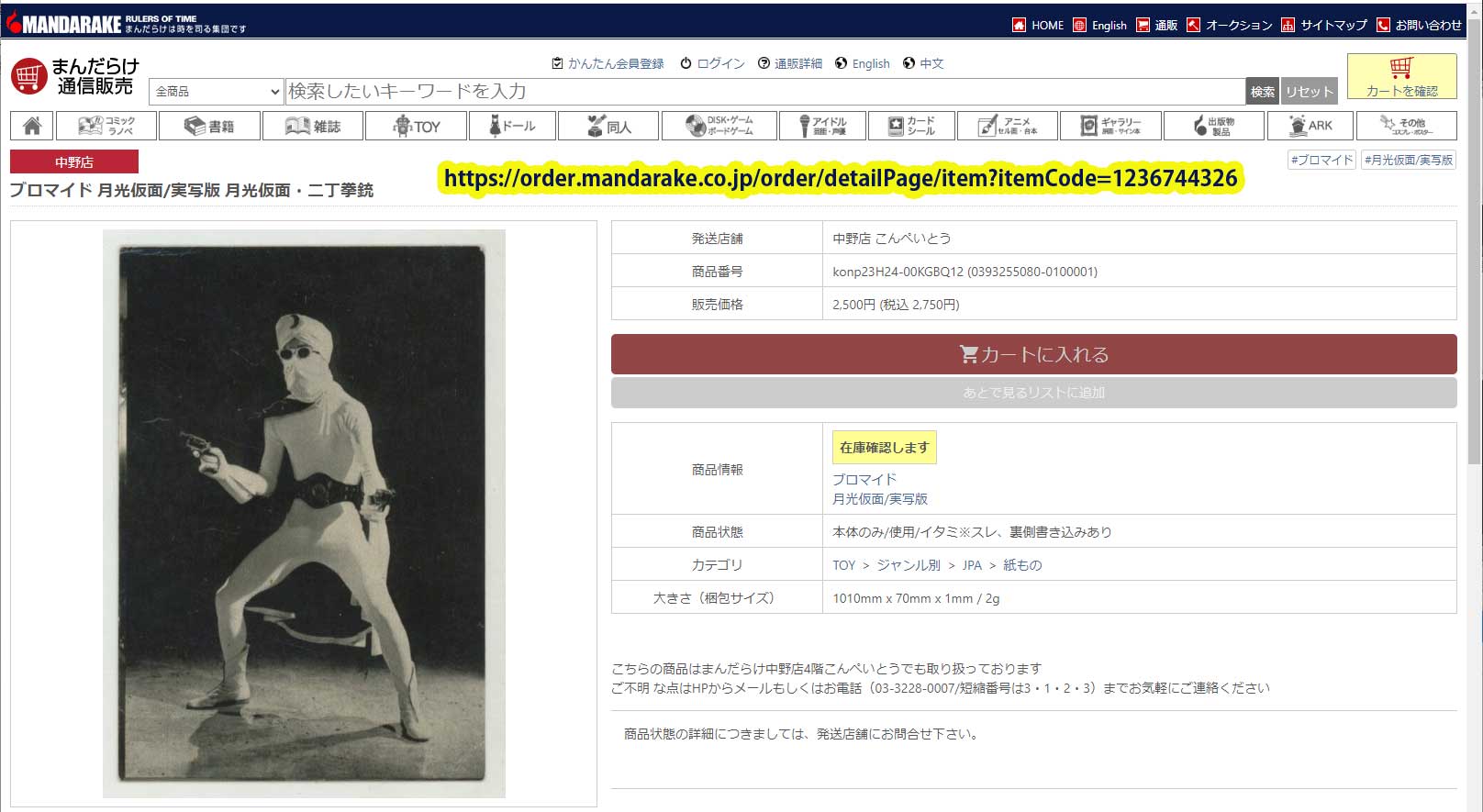This screenshot has height=812, width=1483.
Task: Click the #ブロマイド hashtag tag
Action: point(1321,160)
